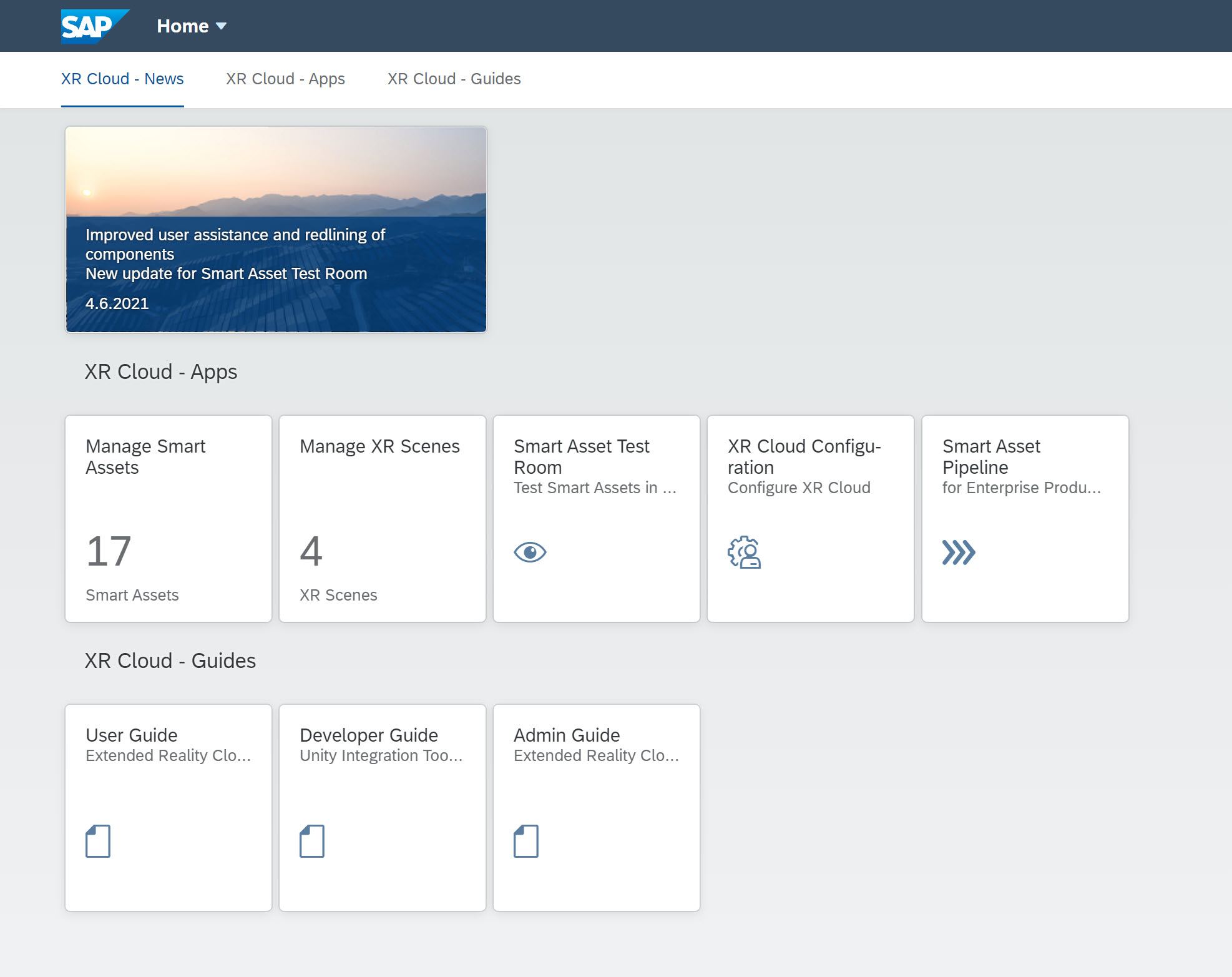Click the SAP logo
The width and height of the screenshot is (1232, 977).
tap(95, 26)
